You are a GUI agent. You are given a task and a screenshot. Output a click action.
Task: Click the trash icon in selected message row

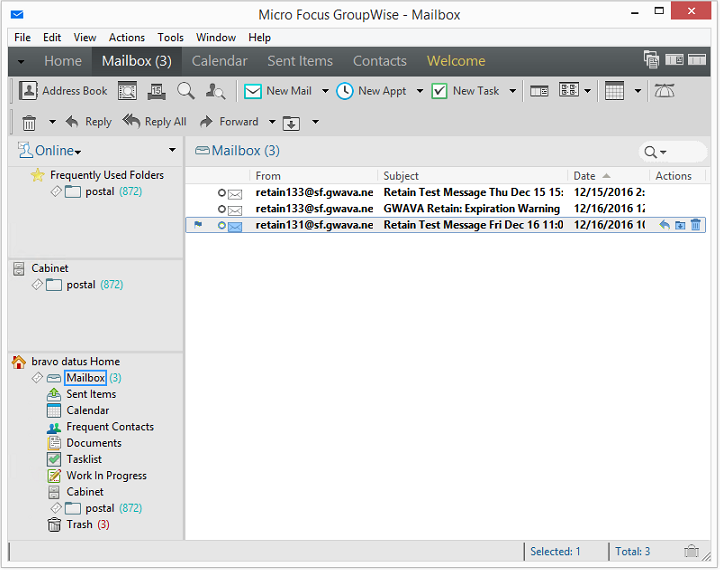(x=696, y=226)
